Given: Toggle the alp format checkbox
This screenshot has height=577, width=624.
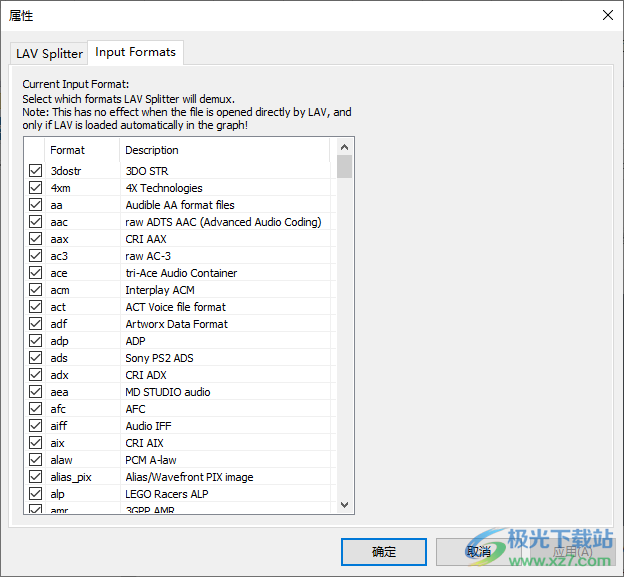Looking at the screenshot, I should tap(35, 494).
